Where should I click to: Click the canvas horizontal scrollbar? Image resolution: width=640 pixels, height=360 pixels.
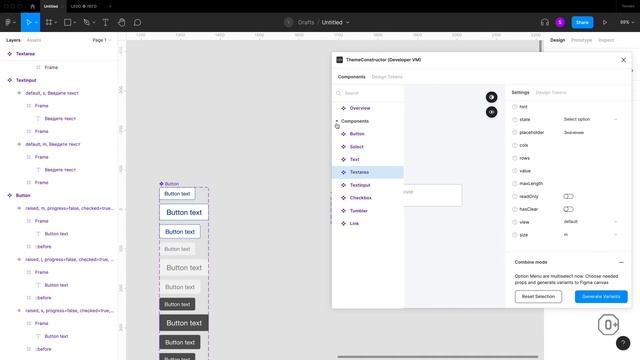[438, 357]
